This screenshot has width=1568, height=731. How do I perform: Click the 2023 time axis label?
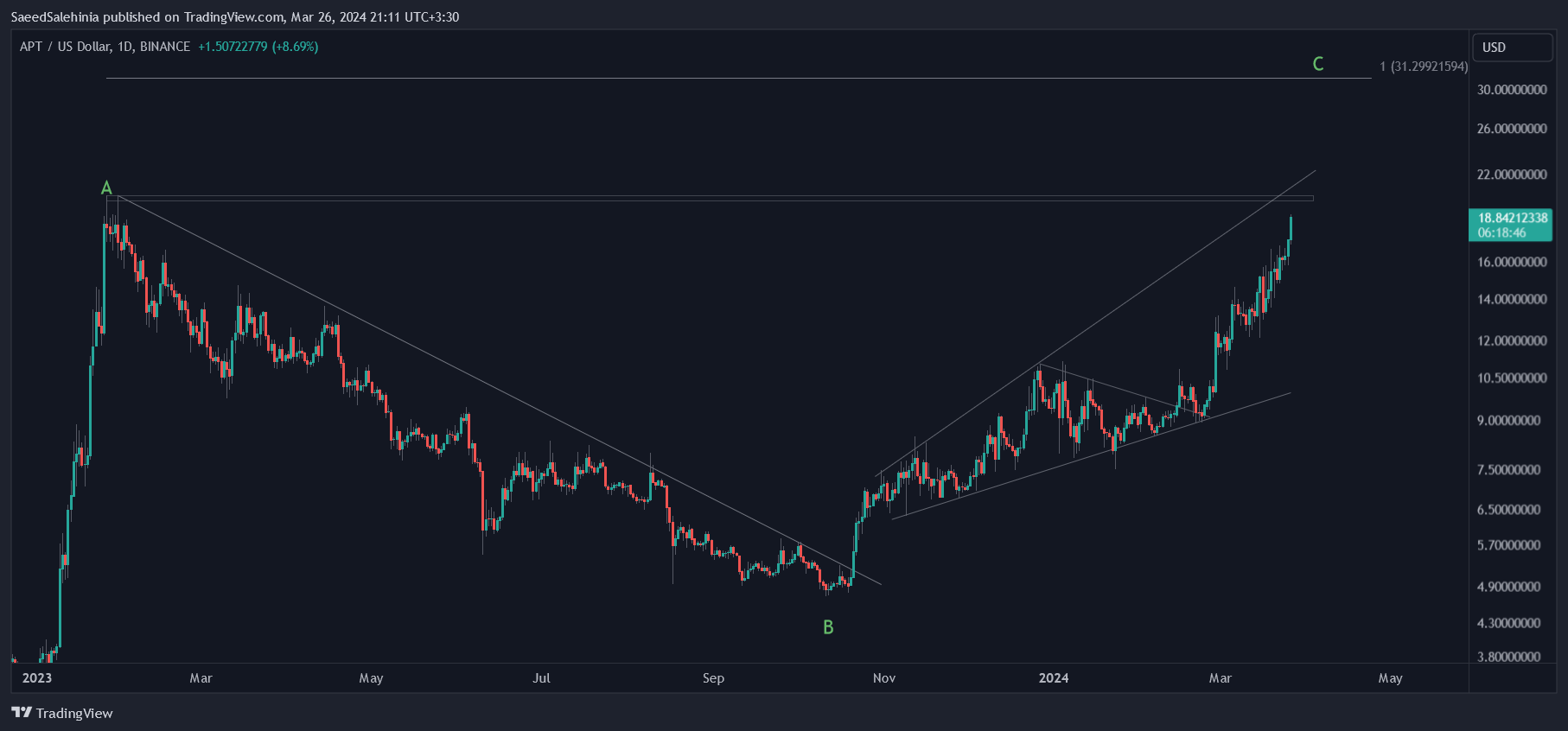[x=37, y=678]
